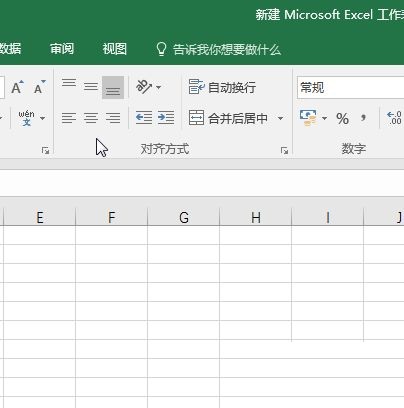Viewport: 404px width, 408px height.
Task: Switch to the 数据 tab
Action: pos(10,49)
